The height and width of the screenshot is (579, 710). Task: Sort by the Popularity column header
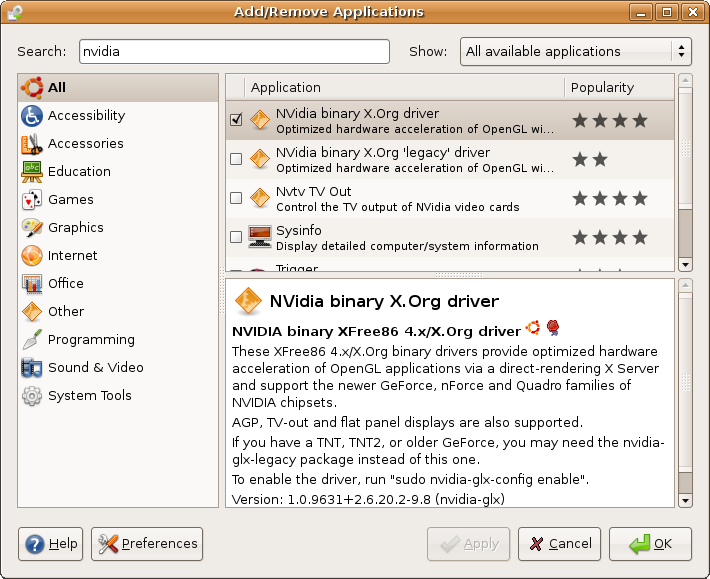(619, 87)
